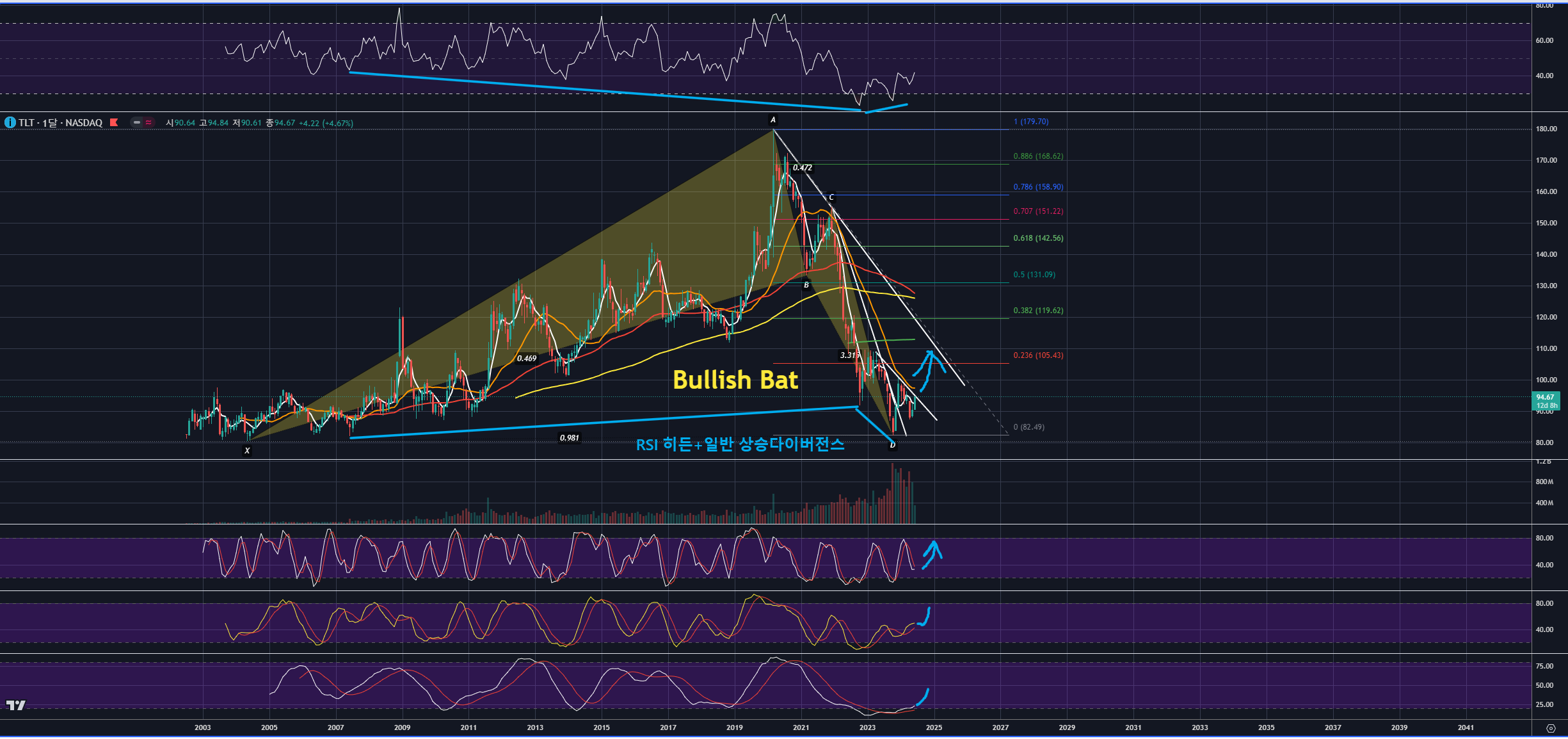The height and width of the screenshot is (739, 1568).
Task: Select the yellow Bullish Bat text annotation
Action: (x=735, y=380)
